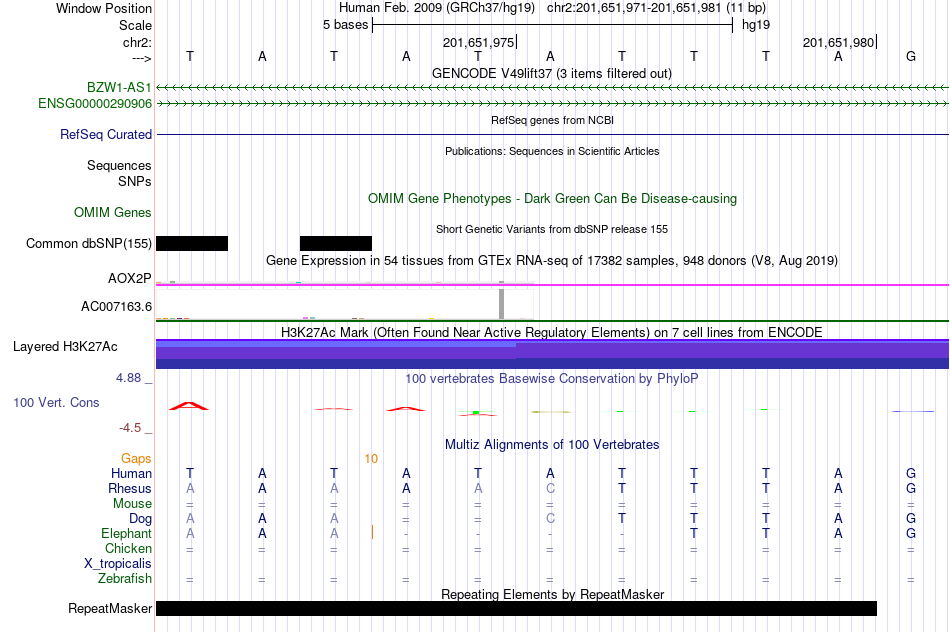Select the RefSeq Curated track label
This screenshot has width=950, height=632.
[106, 135]
